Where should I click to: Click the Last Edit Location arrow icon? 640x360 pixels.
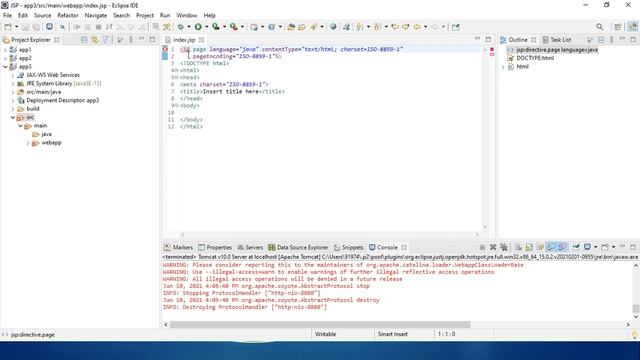(x=395, y=27)
